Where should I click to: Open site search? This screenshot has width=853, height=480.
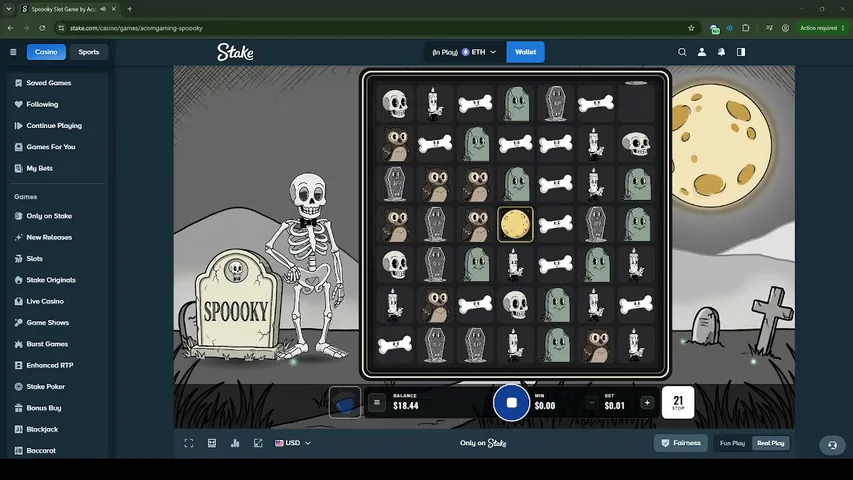(682, 52)
